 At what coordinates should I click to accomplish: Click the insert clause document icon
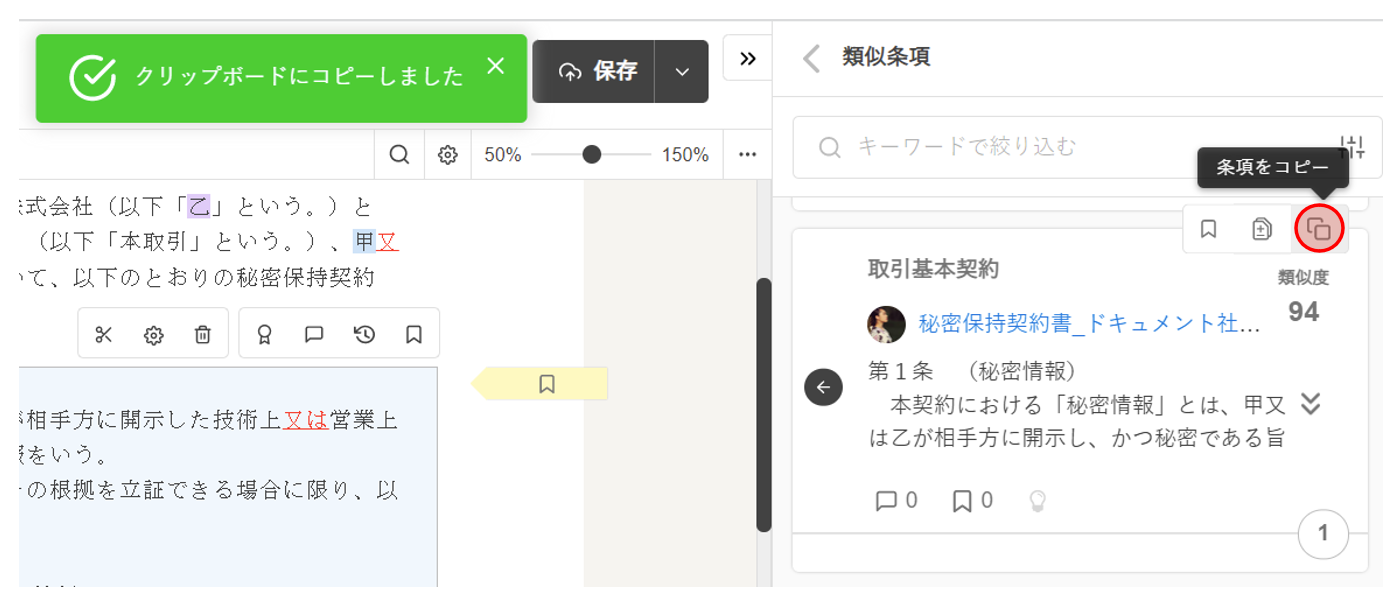tap(1262, 230)
